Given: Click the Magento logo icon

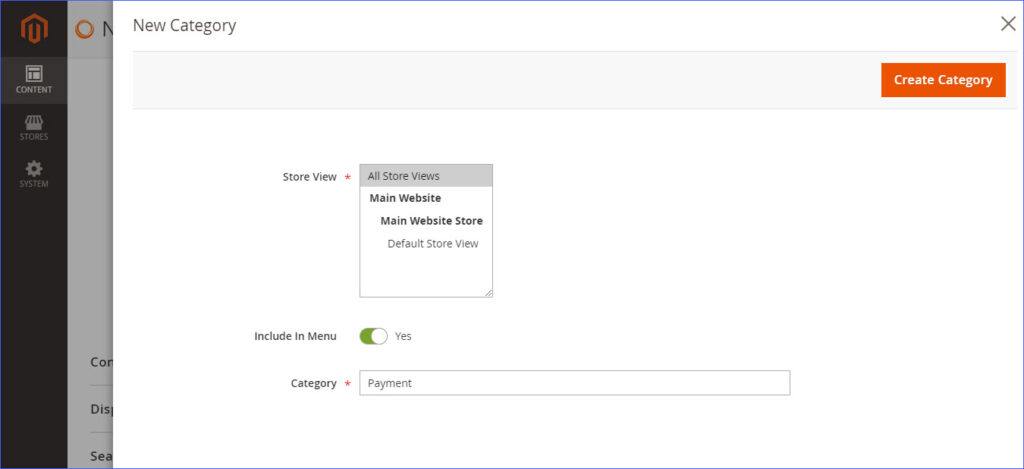Looking at the screenshot, I should pos(34,28).
